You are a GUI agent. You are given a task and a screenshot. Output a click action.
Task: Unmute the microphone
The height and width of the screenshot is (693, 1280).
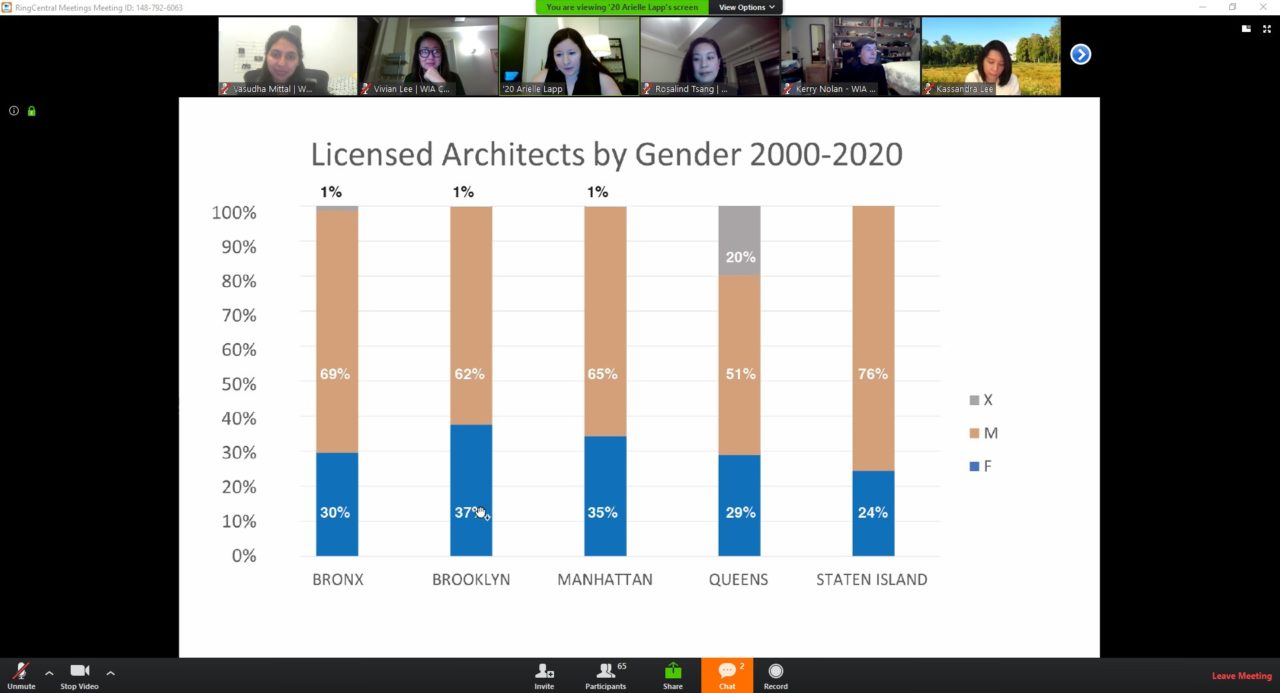(20, 674)
